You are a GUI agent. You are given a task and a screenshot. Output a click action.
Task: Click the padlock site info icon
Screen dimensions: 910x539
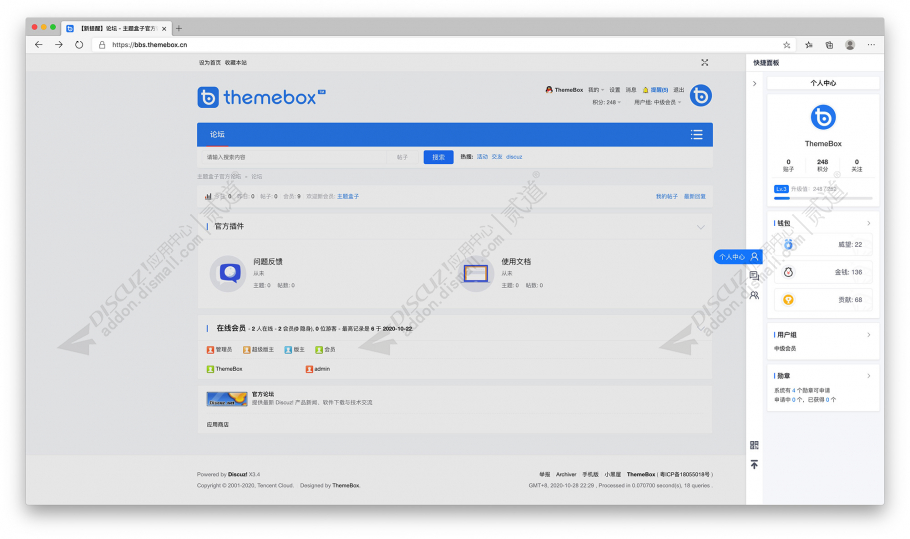pyautogui.click(x=102, y=45)
